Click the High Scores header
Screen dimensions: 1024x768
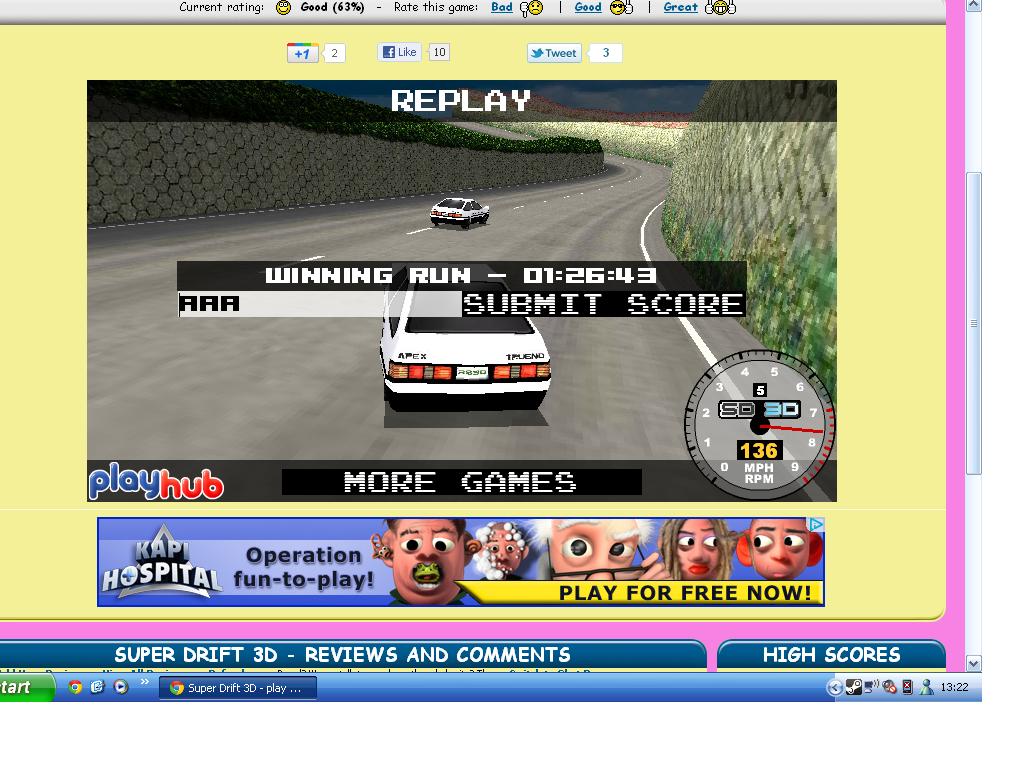(x=831, y=654)
